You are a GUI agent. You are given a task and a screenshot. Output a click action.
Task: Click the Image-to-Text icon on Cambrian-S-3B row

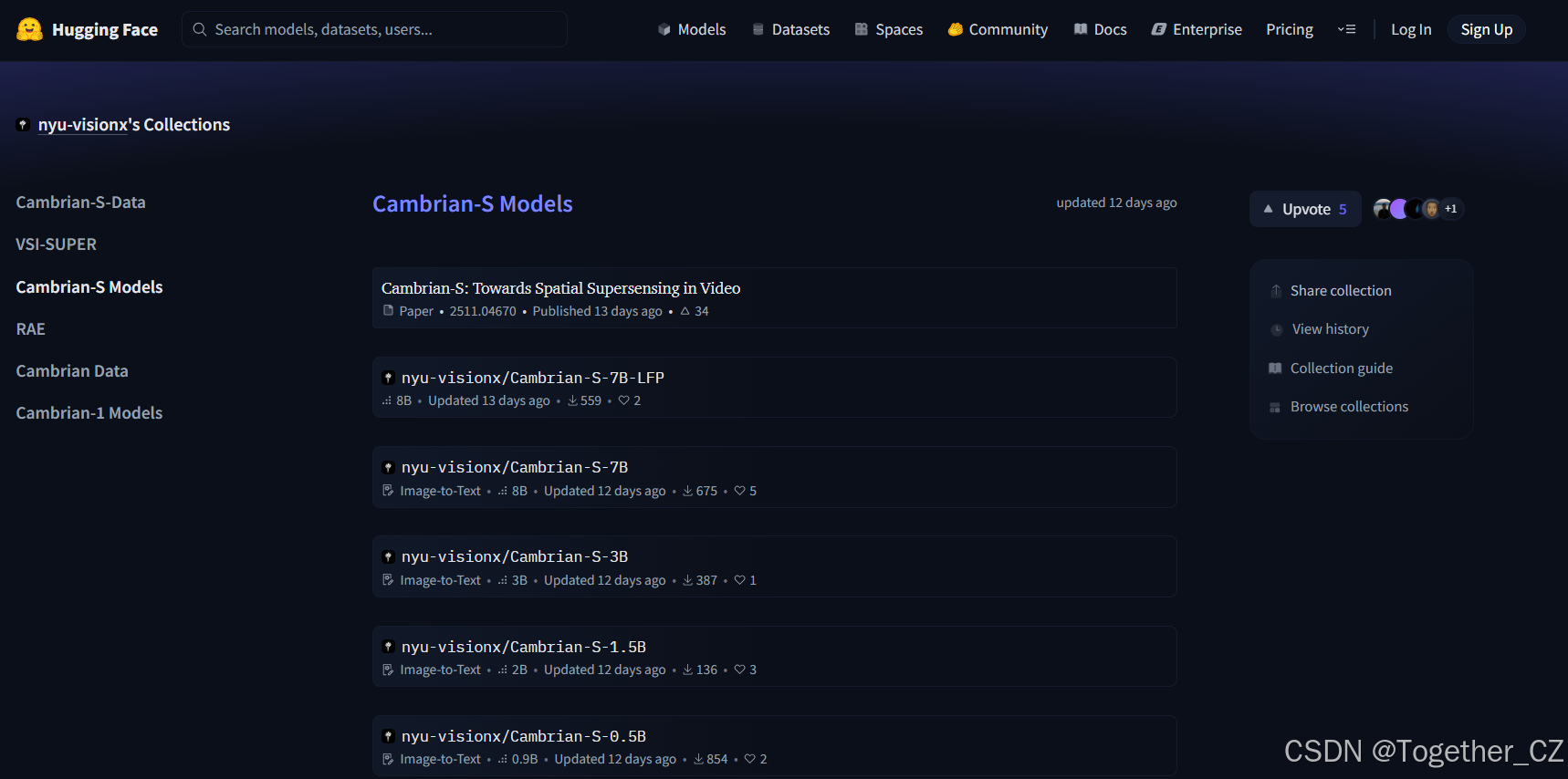click(x=389, y=580)
